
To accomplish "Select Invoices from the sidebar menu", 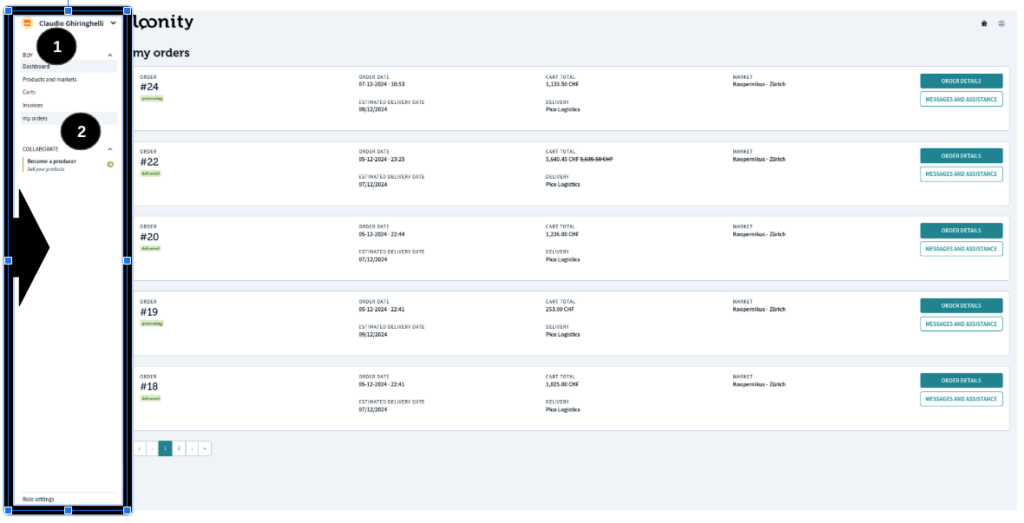I will [33, 105].
